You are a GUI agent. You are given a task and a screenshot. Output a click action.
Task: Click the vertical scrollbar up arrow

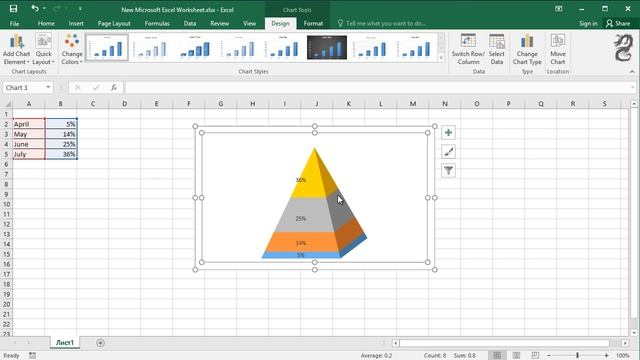pyautogui.click(x=634, y=104)
